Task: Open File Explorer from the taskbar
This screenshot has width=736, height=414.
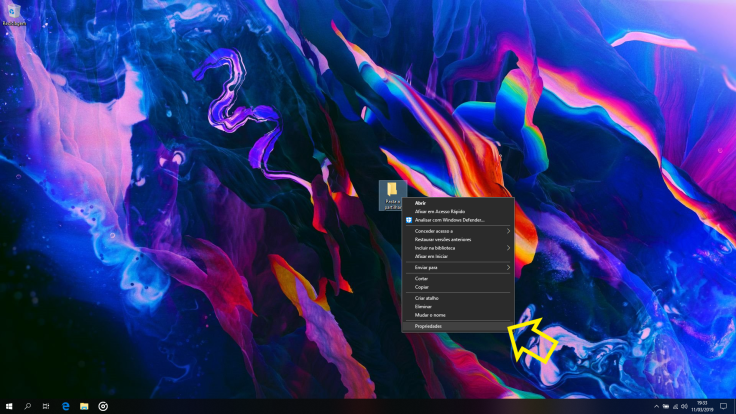Action: click(84, 406)
